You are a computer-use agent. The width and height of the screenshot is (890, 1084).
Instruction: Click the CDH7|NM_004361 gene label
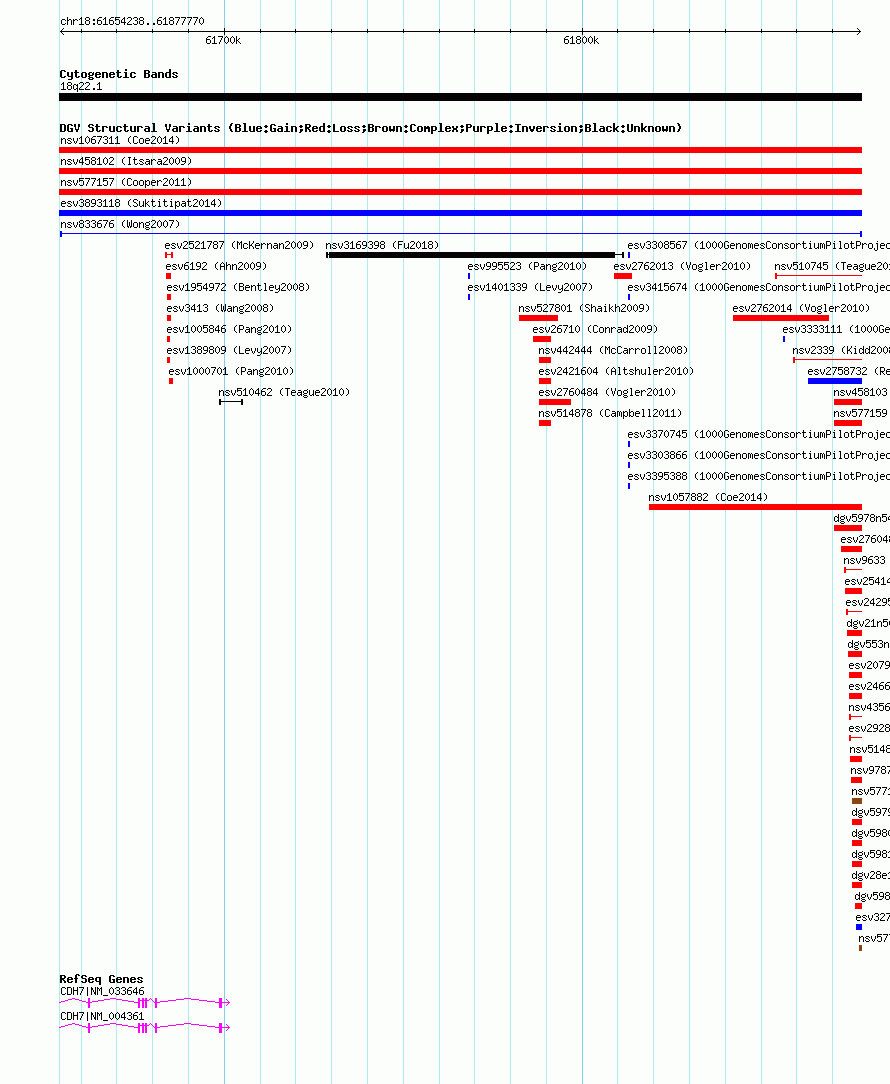[102, 1017]
